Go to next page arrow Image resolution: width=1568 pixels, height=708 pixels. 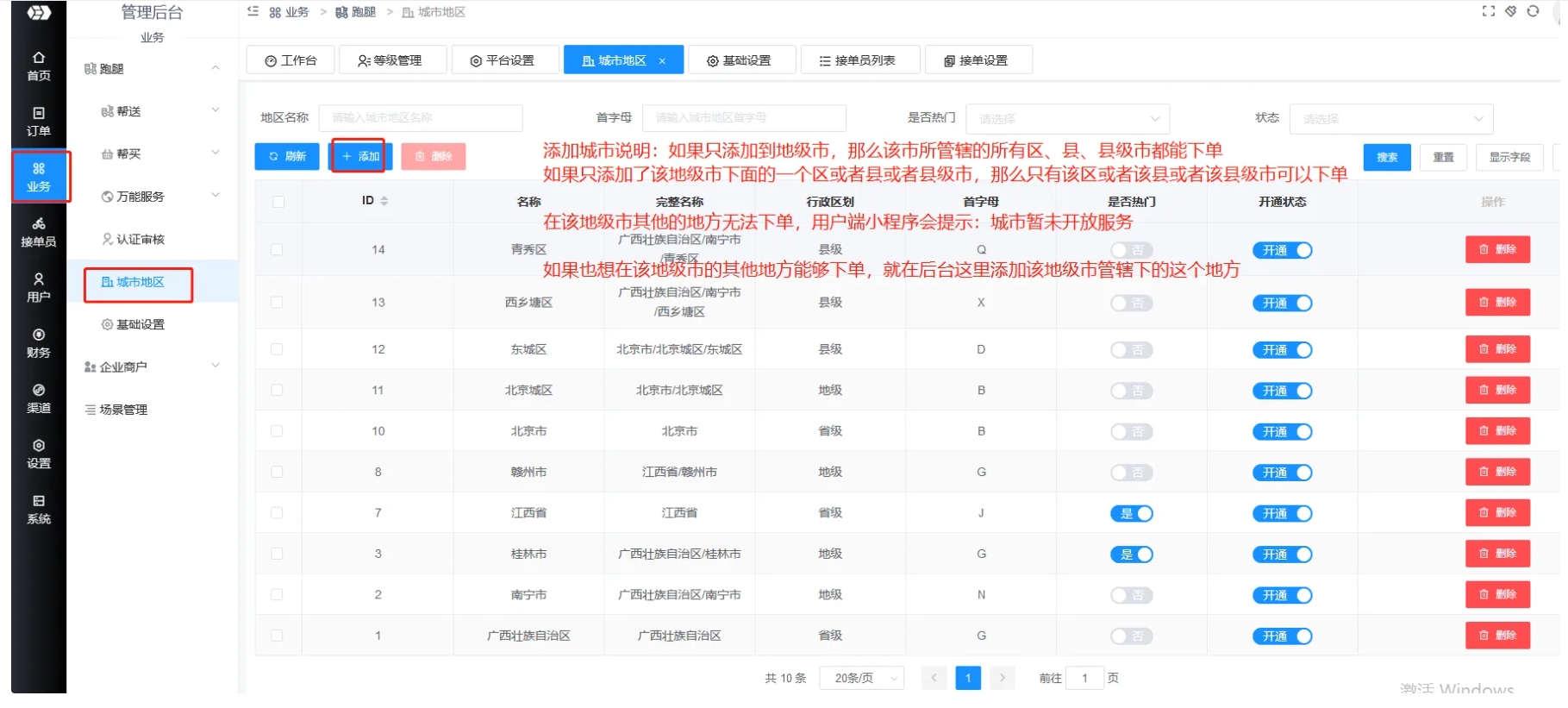[1002, 679]
